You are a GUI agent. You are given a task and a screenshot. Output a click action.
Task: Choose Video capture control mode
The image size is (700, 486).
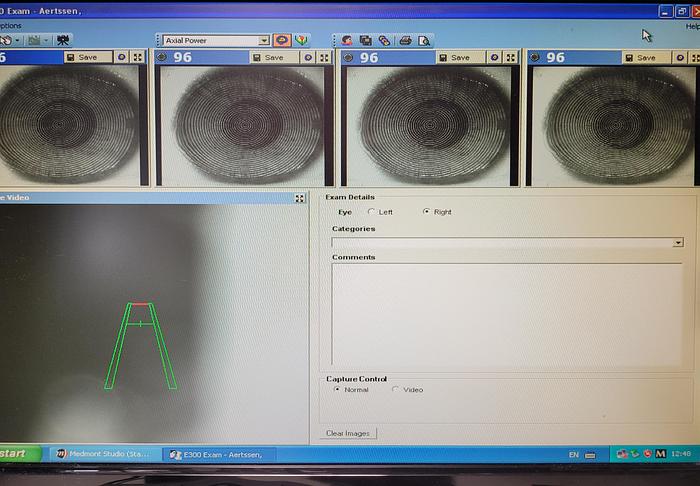(x=396, y=390)
